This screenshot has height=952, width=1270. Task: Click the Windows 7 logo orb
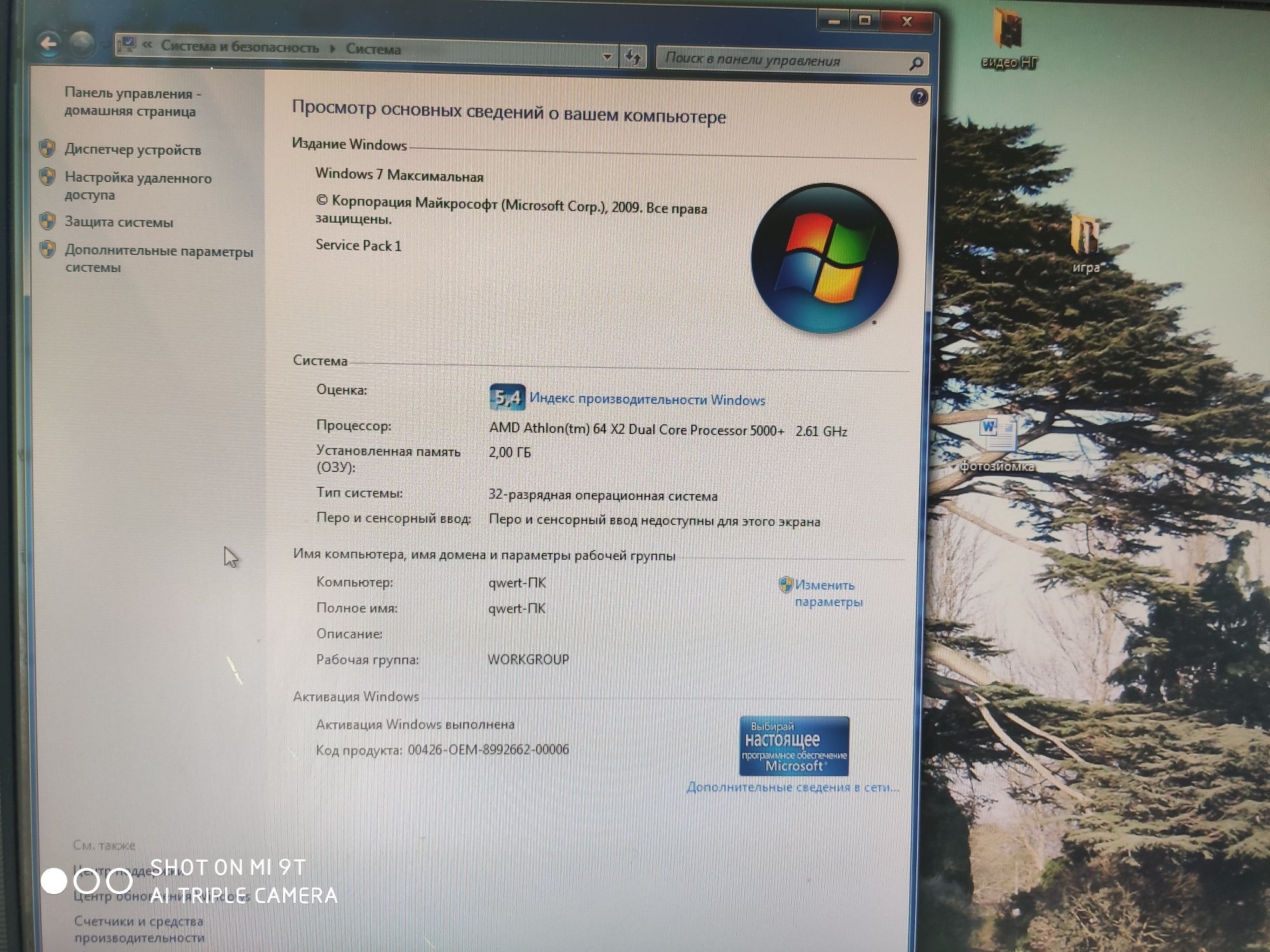click(824, 258)
